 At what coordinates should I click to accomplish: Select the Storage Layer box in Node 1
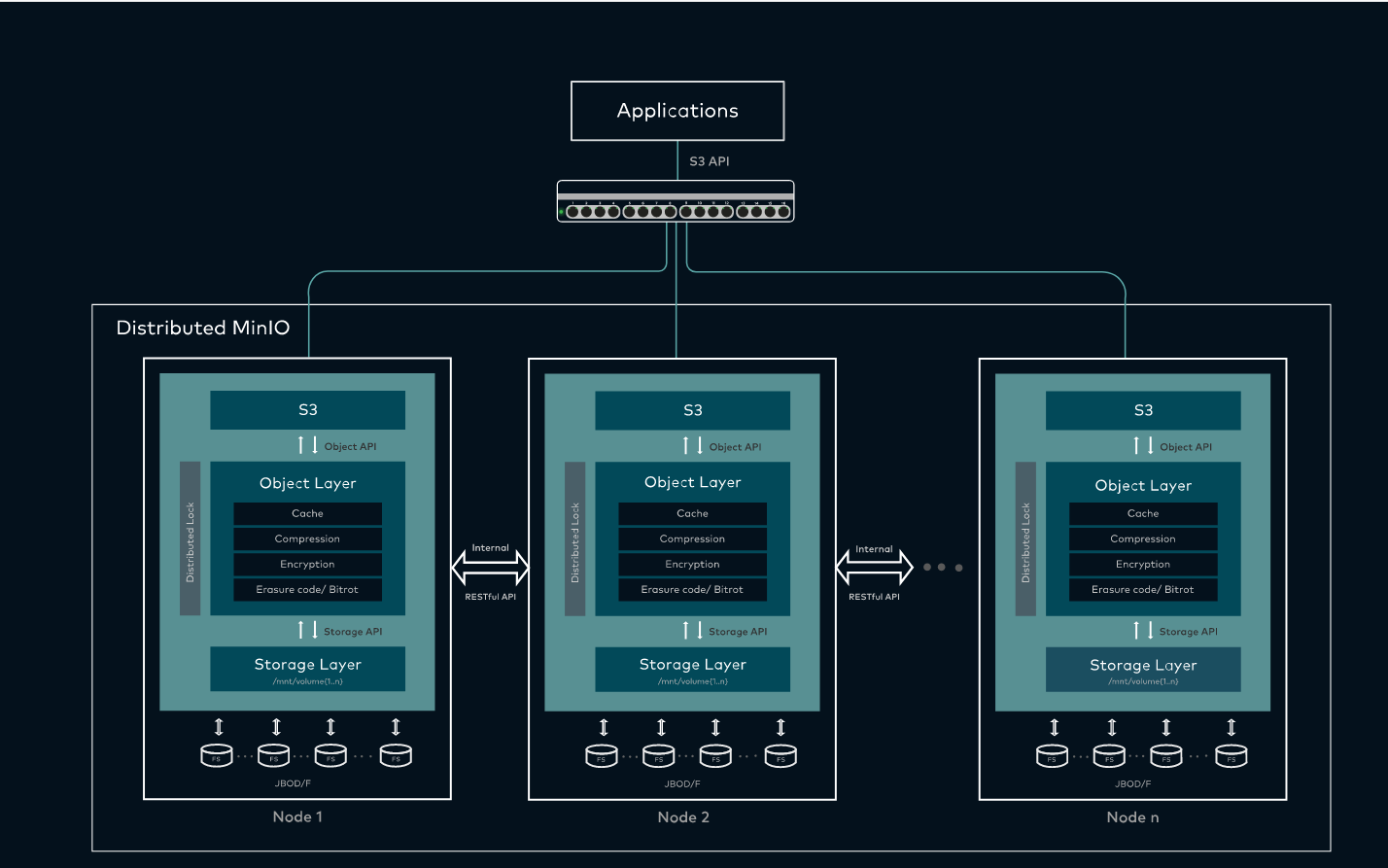point(308,669)
